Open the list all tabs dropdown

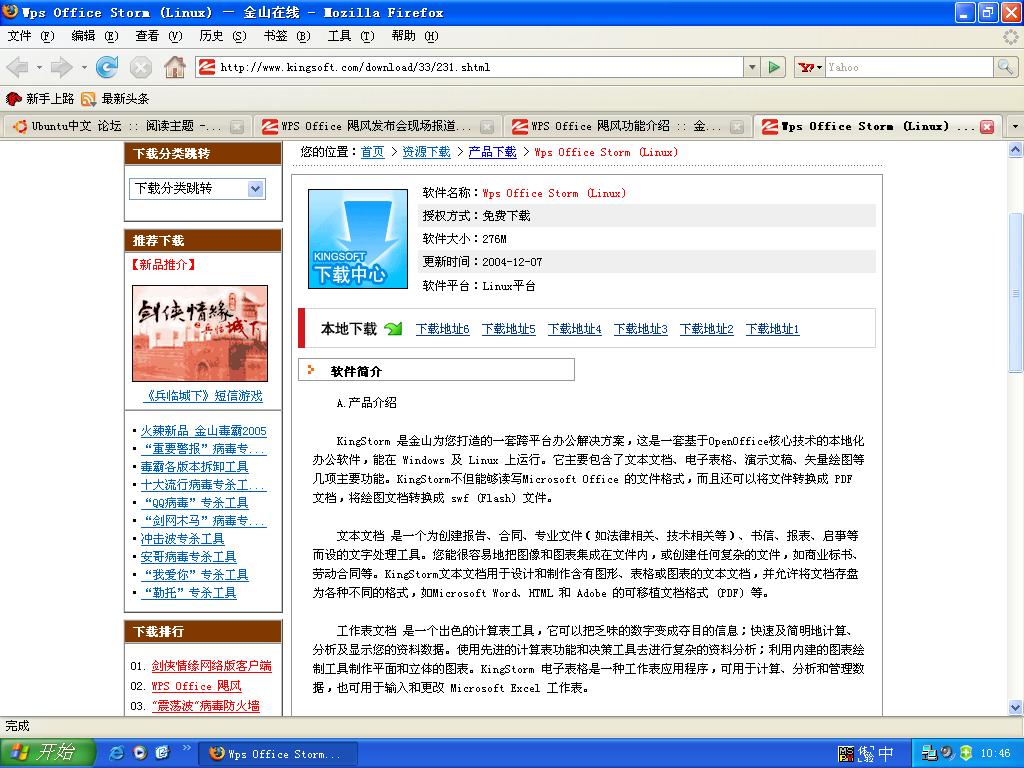pyautogui.click(x=1015, y=126)
